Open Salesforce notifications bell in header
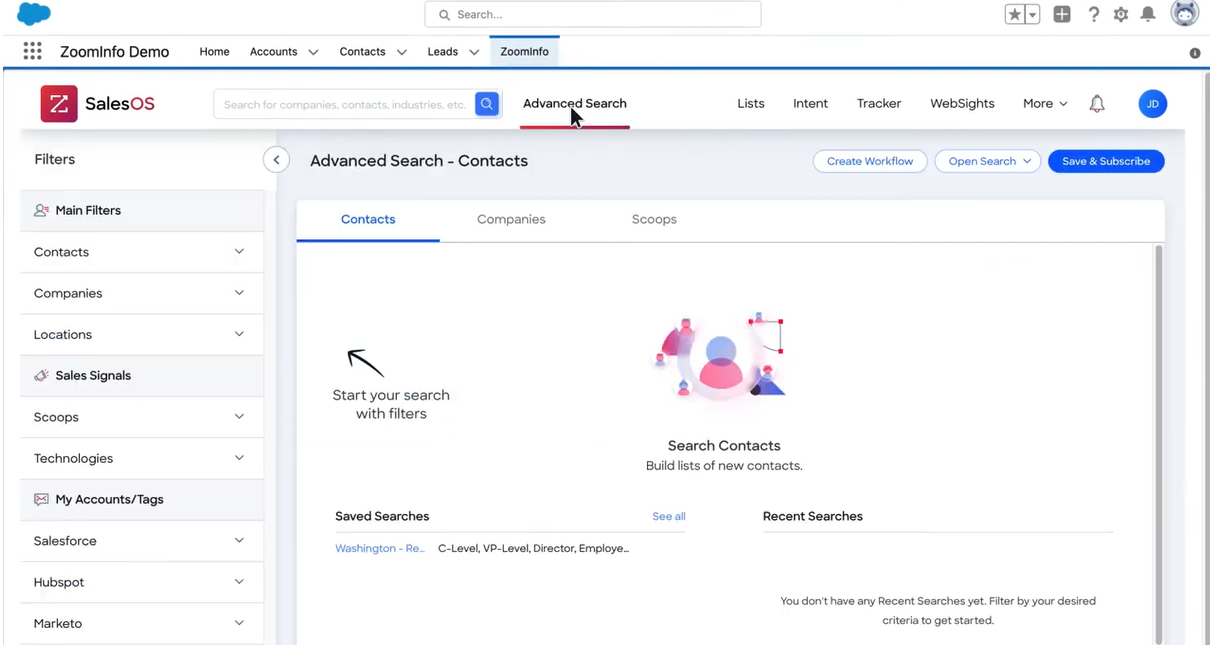1210x645 pixels. pyautogui.click(x=1148, y=14)
